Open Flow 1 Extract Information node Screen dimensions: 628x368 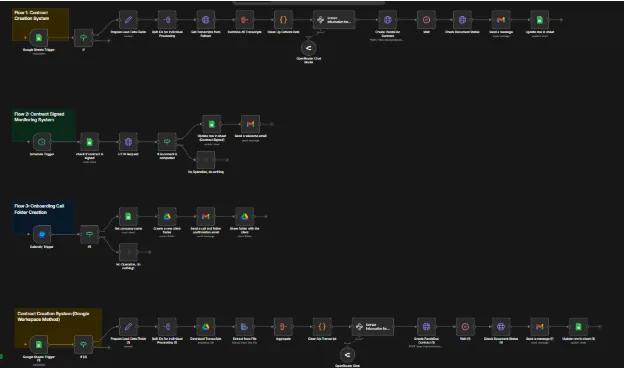[x=334, y=20]
